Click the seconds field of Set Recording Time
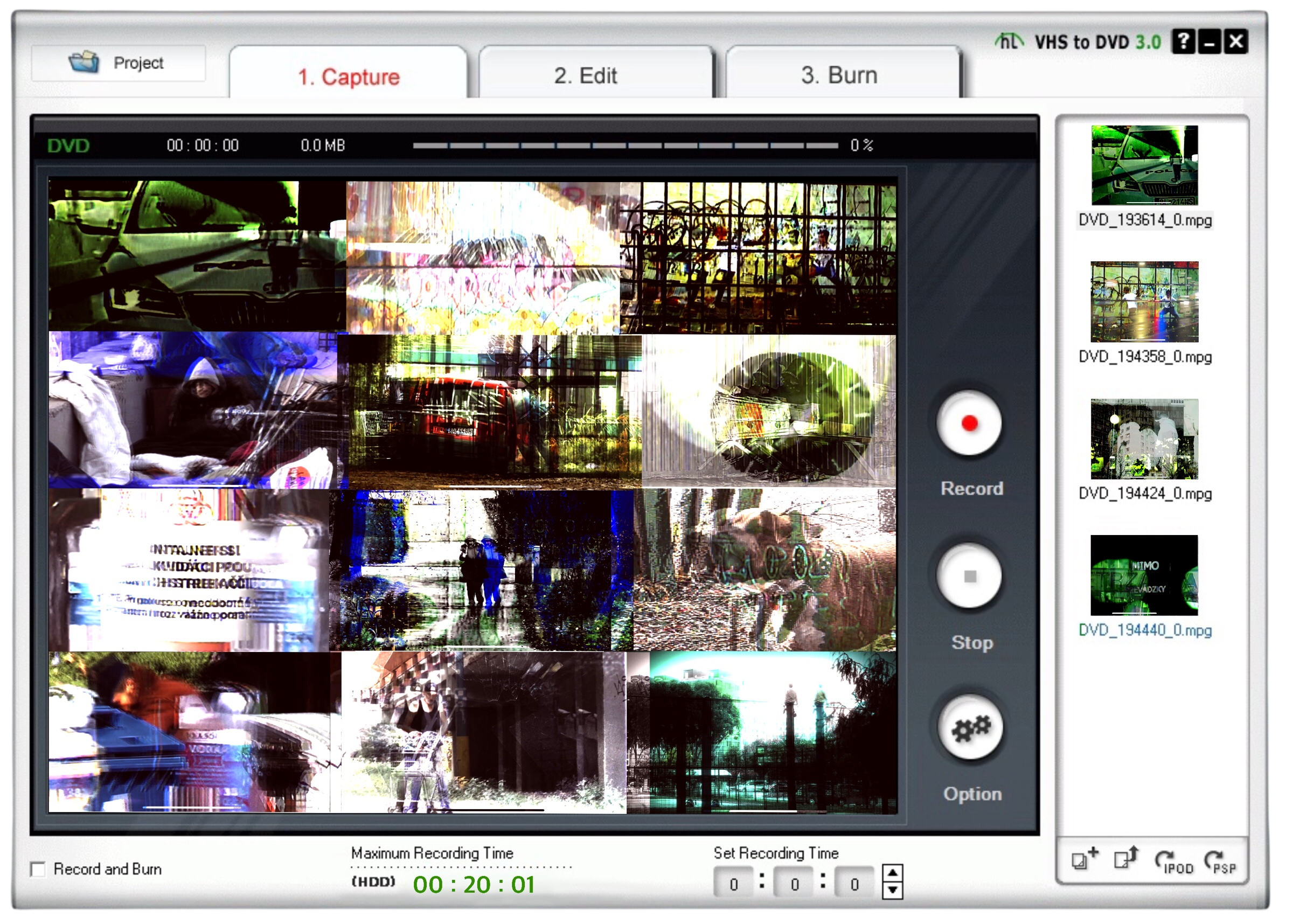The height and width of the screenshot is (924, 1293). [x=854, y=884]
